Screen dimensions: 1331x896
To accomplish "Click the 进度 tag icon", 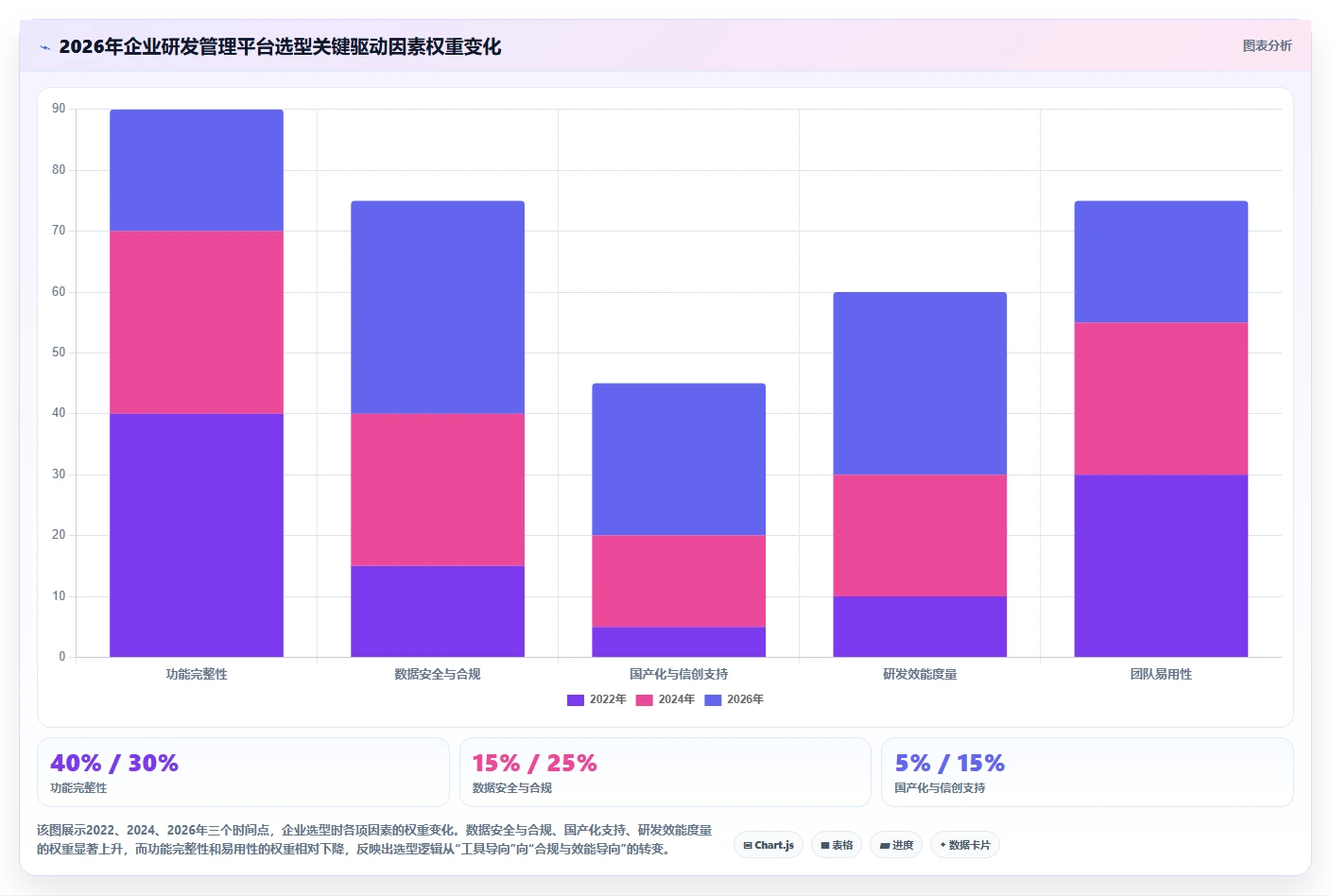I will [x=885, y=846].
